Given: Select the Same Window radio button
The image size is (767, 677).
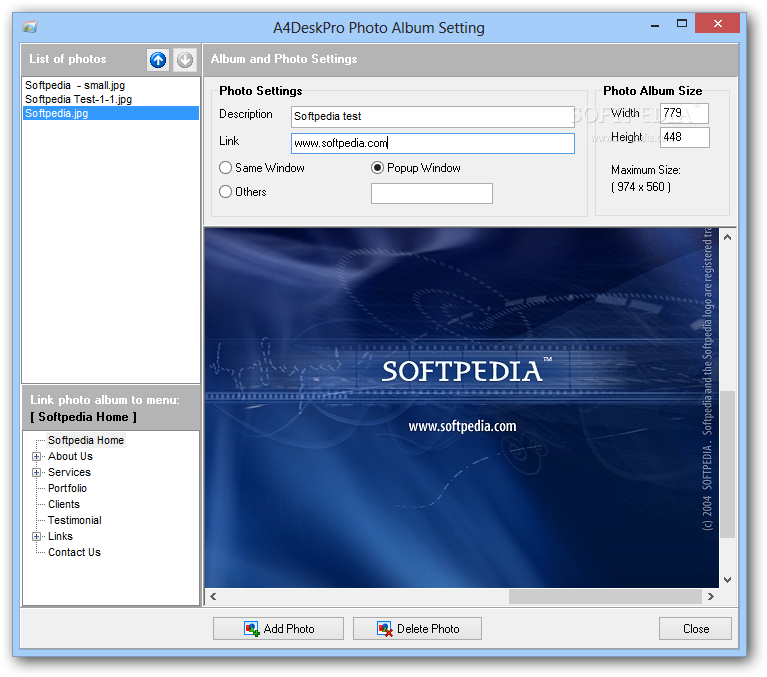Looking at the screenshot, I should [225, 168].
